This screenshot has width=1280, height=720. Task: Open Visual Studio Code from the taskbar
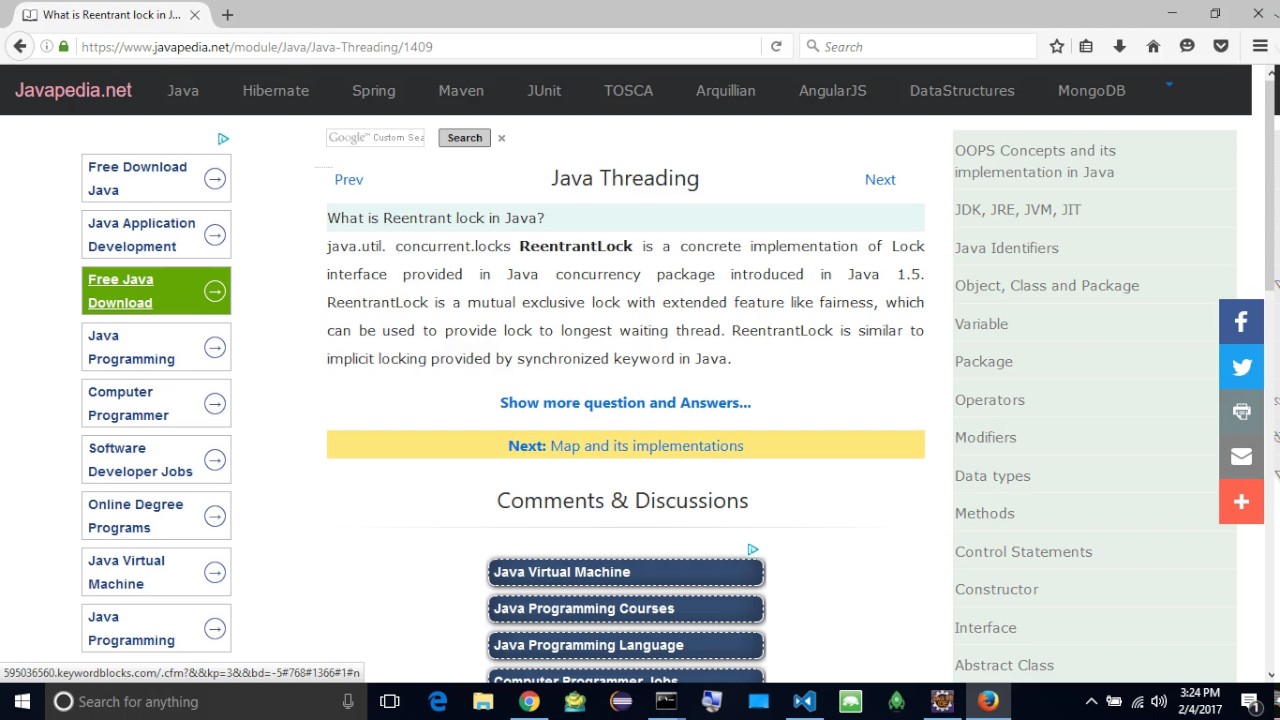coord(805,702)
